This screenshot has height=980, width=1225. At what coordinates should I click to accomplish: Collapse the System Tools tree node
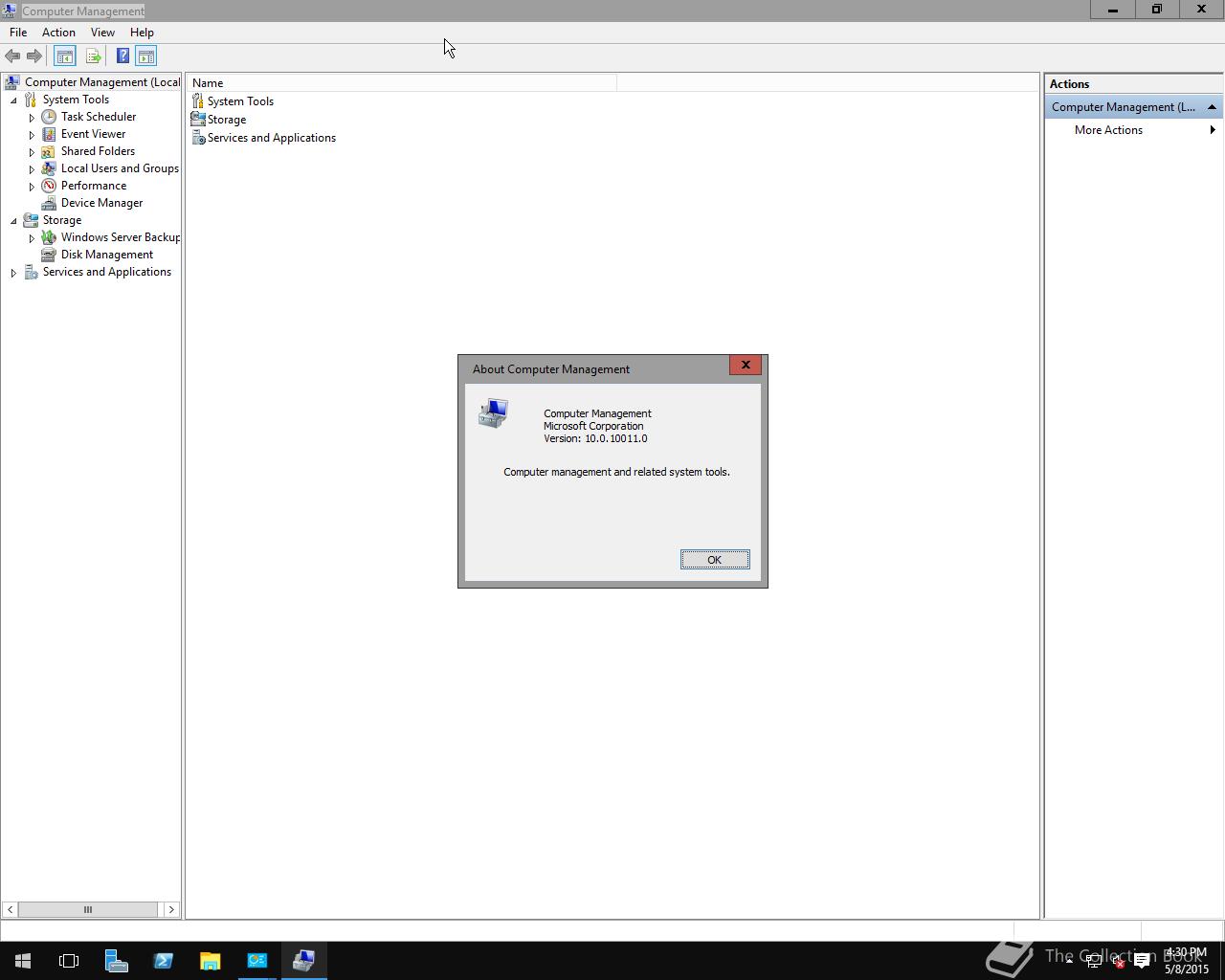tap(13, 100)
